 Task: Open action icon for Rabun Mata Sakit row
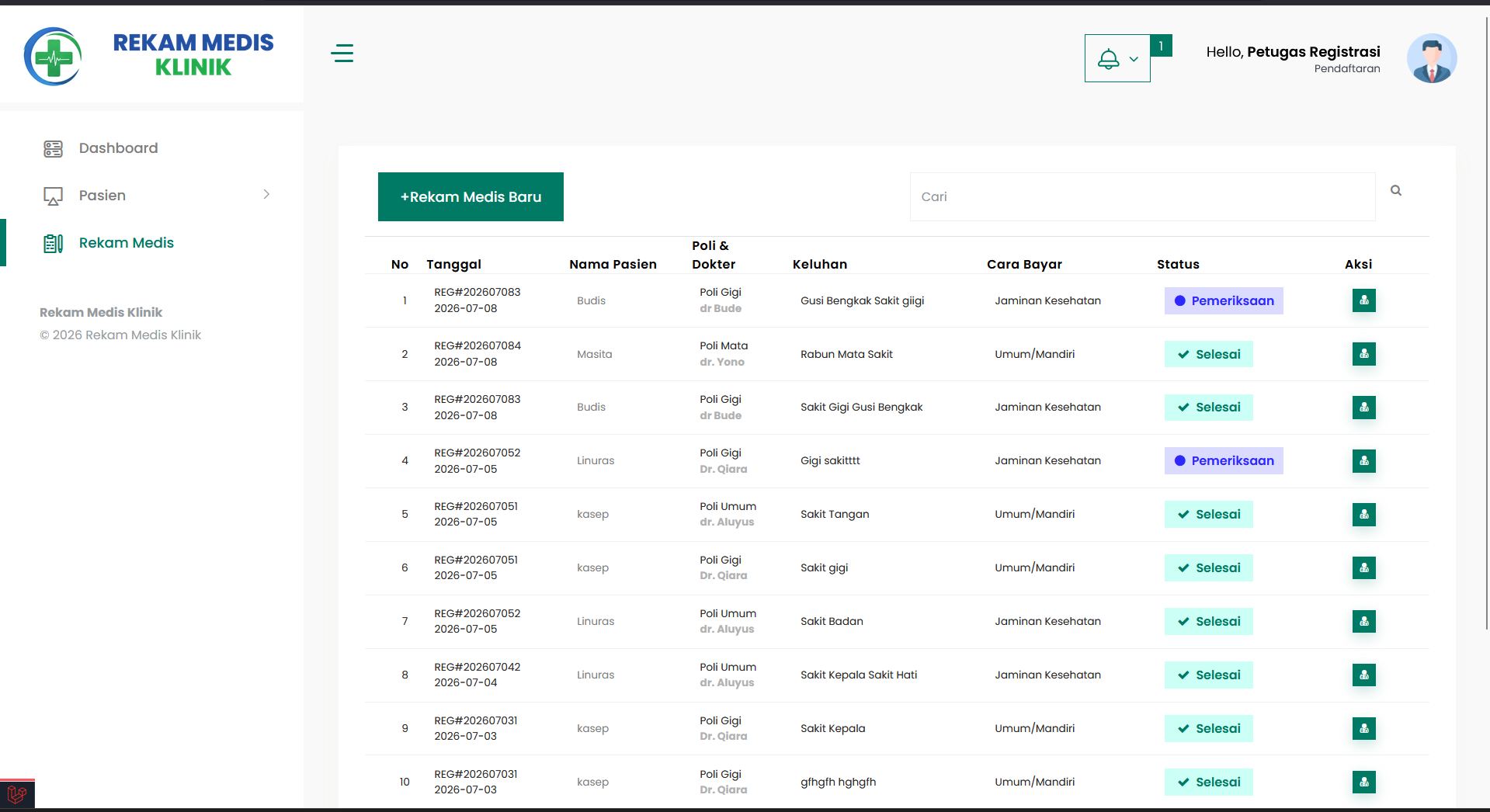pos(1363,354)
